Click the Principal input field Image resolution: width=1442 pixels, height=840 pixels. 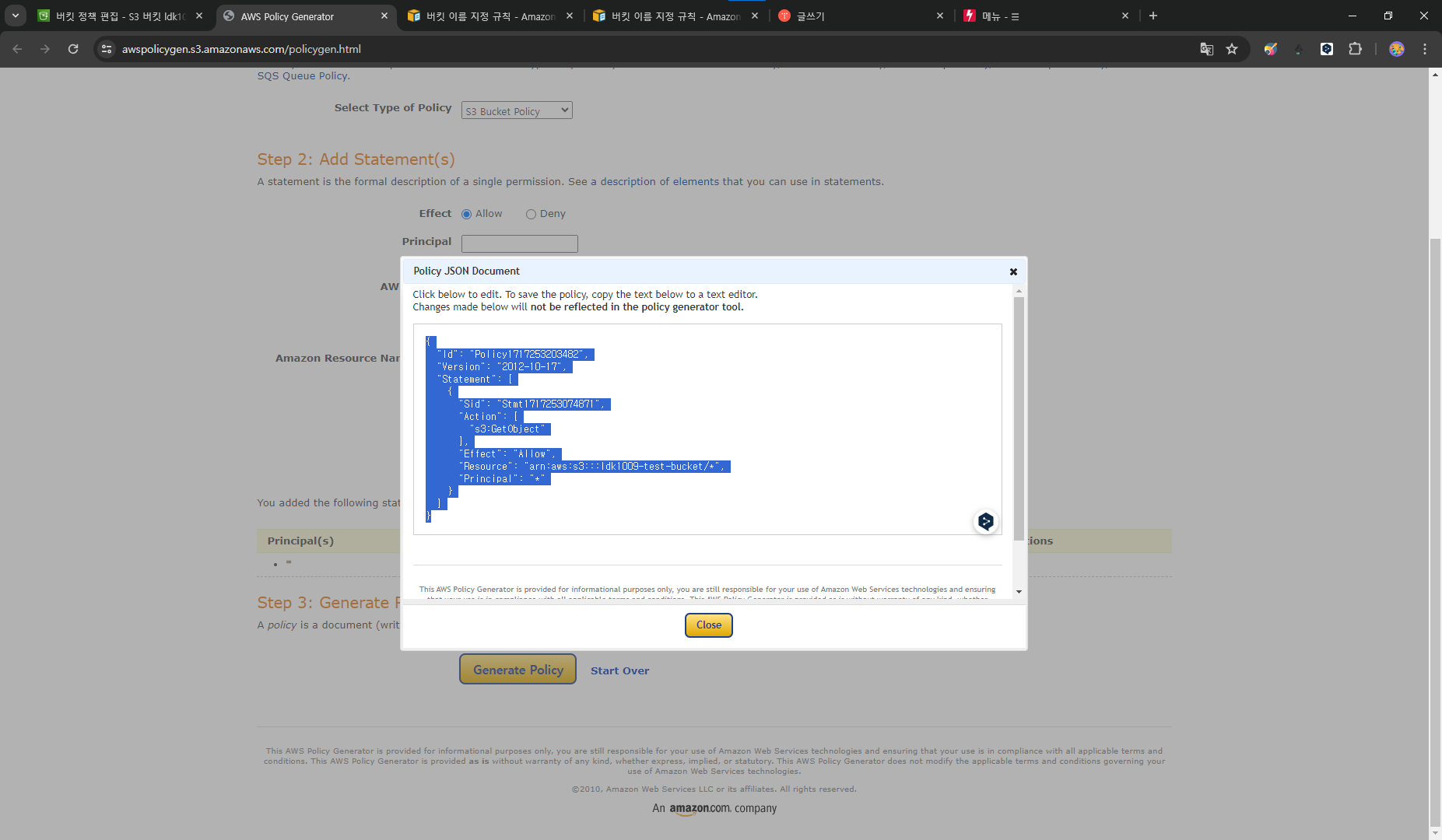520,243
